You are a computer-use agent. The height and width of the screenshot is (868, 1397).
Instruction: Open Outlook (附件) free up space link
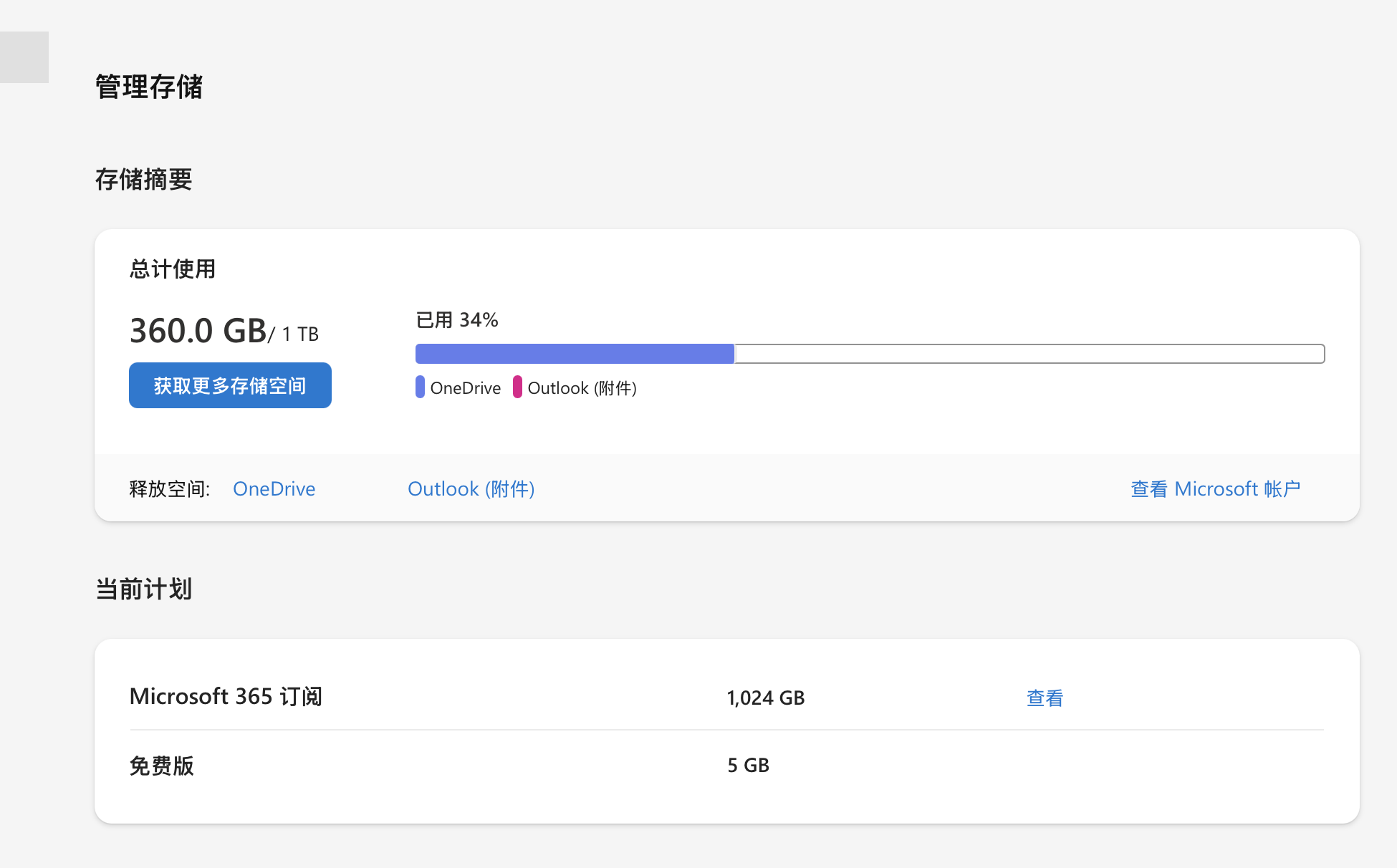click(x=471, y=488)
